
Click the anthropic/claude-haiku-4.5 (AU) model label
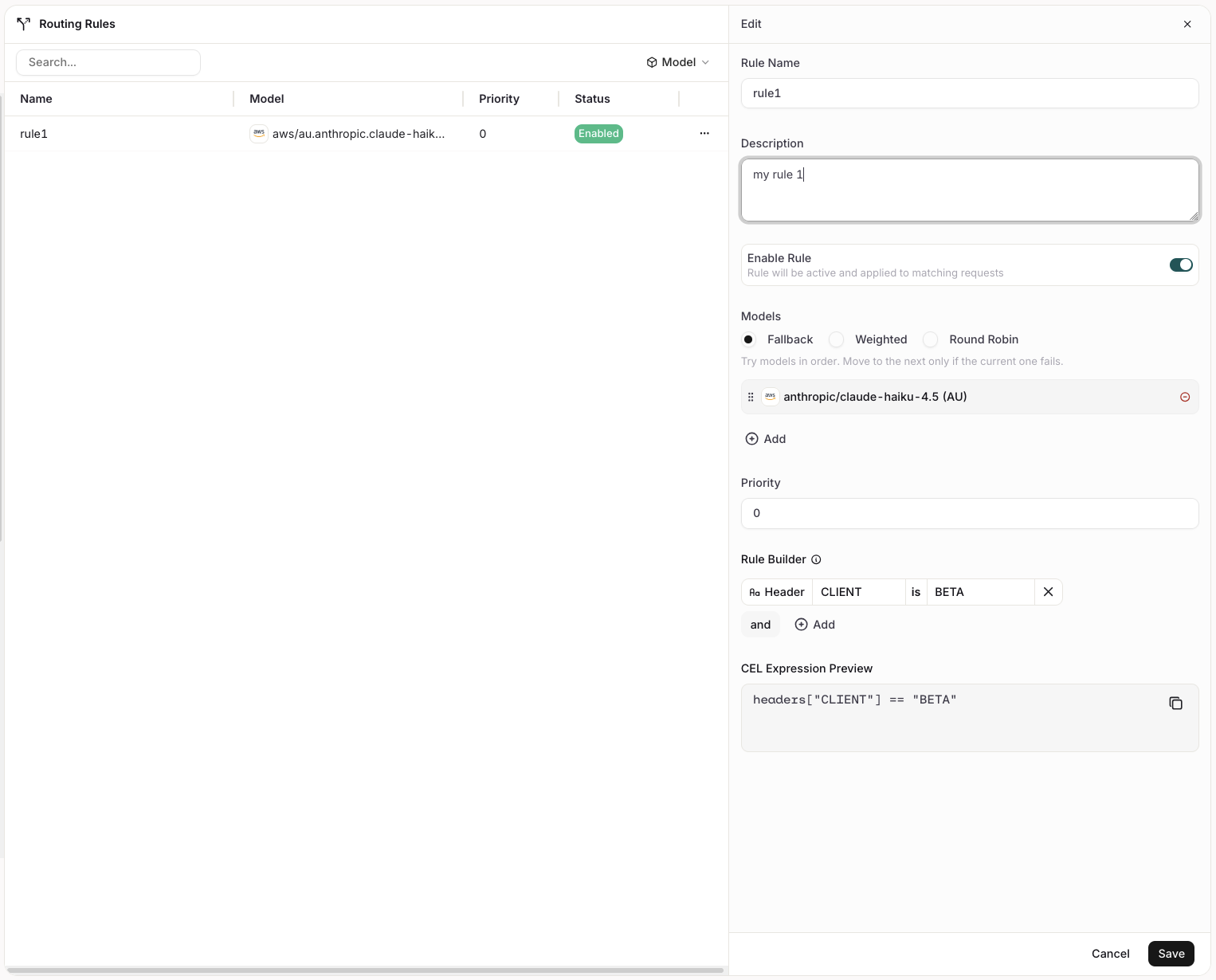pyautogui.click(x=875, y=397)
